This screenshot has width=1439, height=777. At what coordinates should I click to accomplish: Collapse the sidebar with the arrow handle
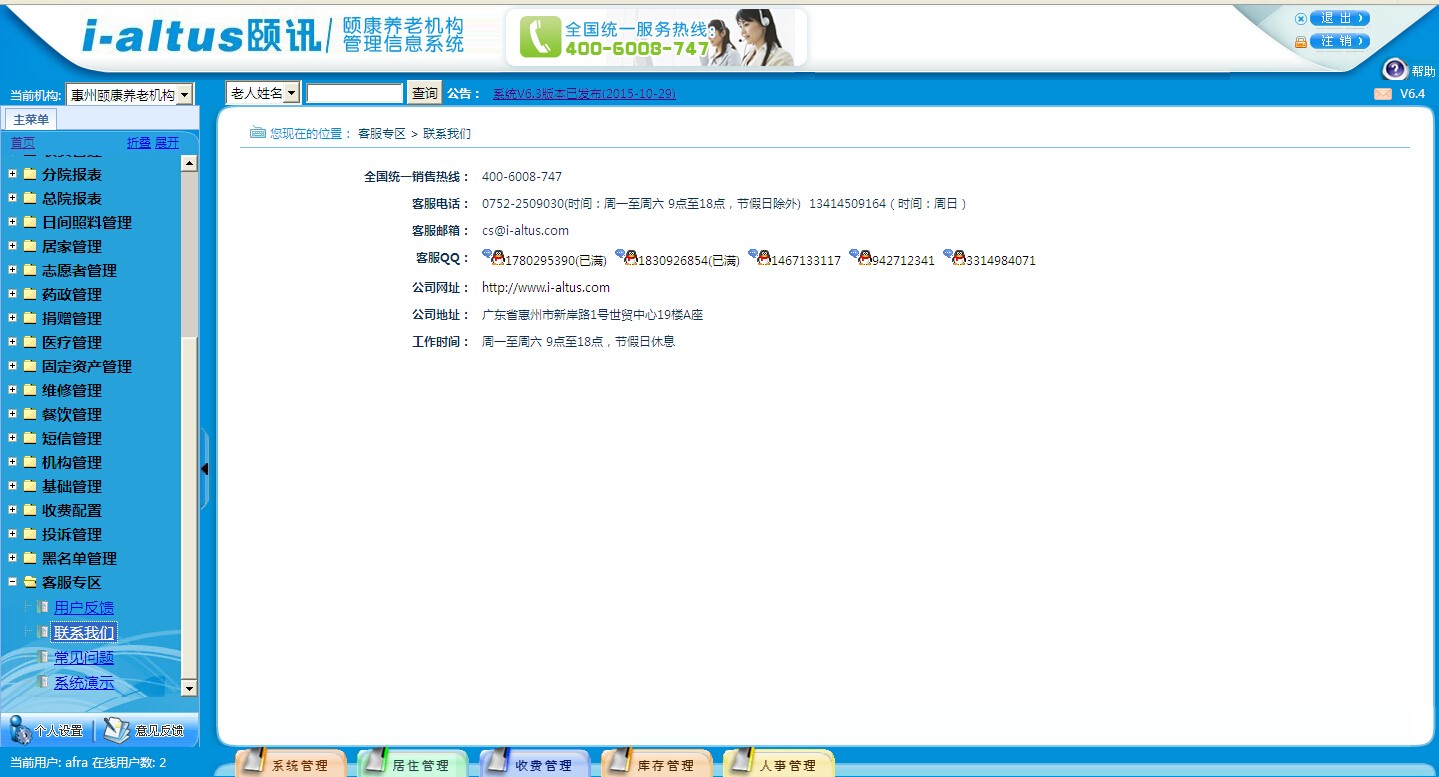point(204,468)
